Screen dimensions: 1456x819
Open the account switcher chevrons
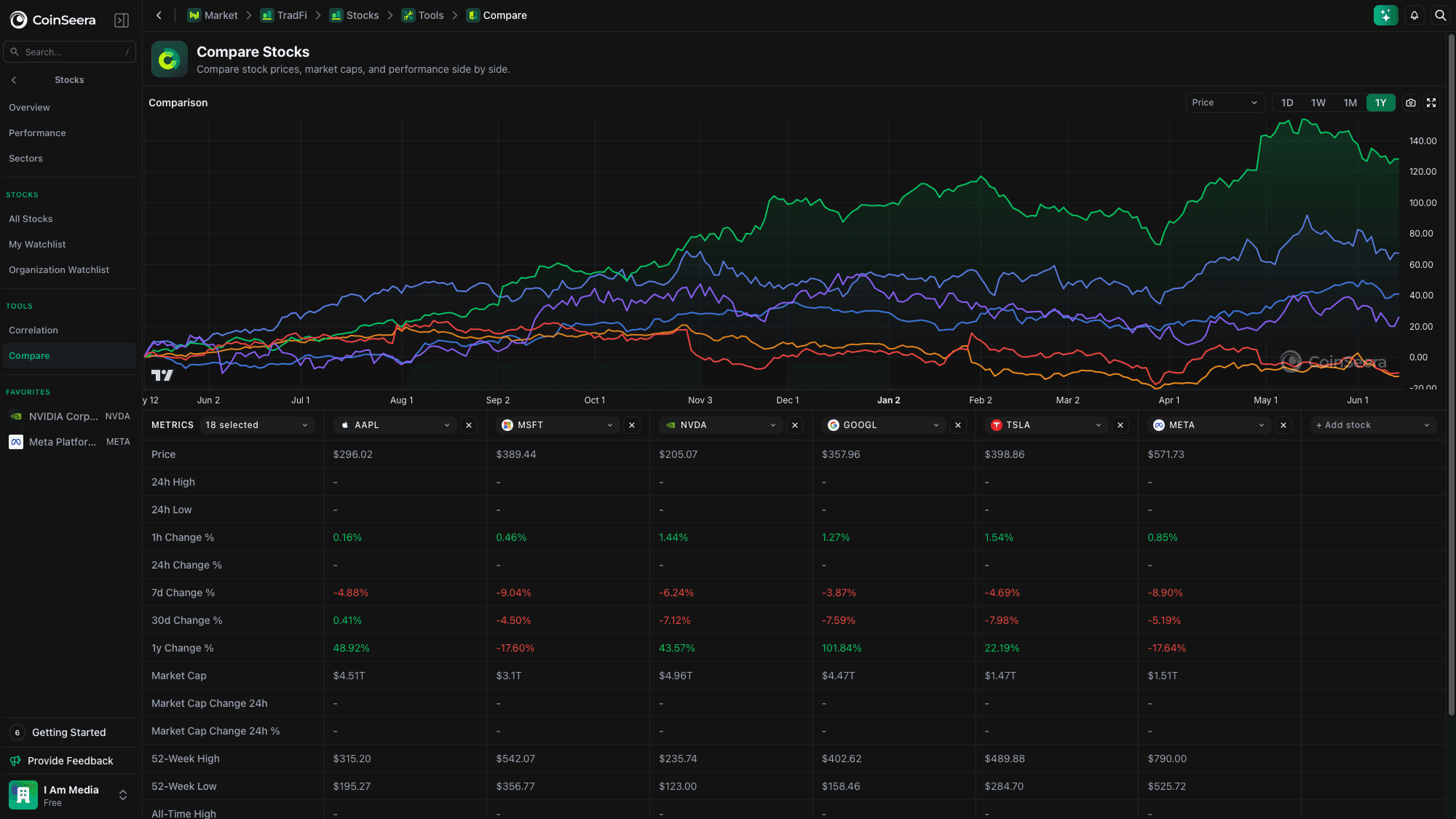pyautogui.click(x=123, y=795)
